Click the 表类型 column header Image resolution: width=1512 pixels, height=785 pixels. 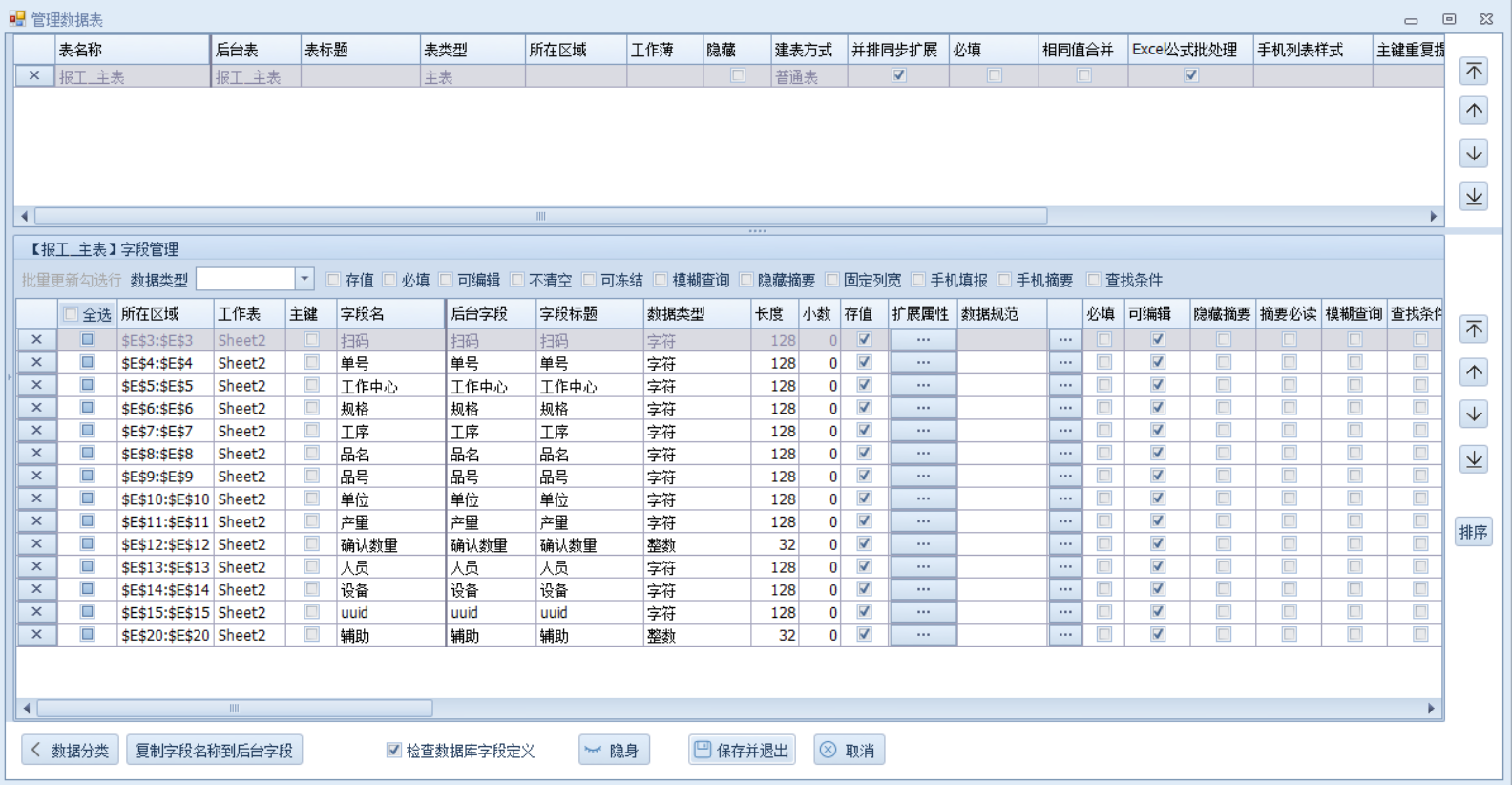472,50
